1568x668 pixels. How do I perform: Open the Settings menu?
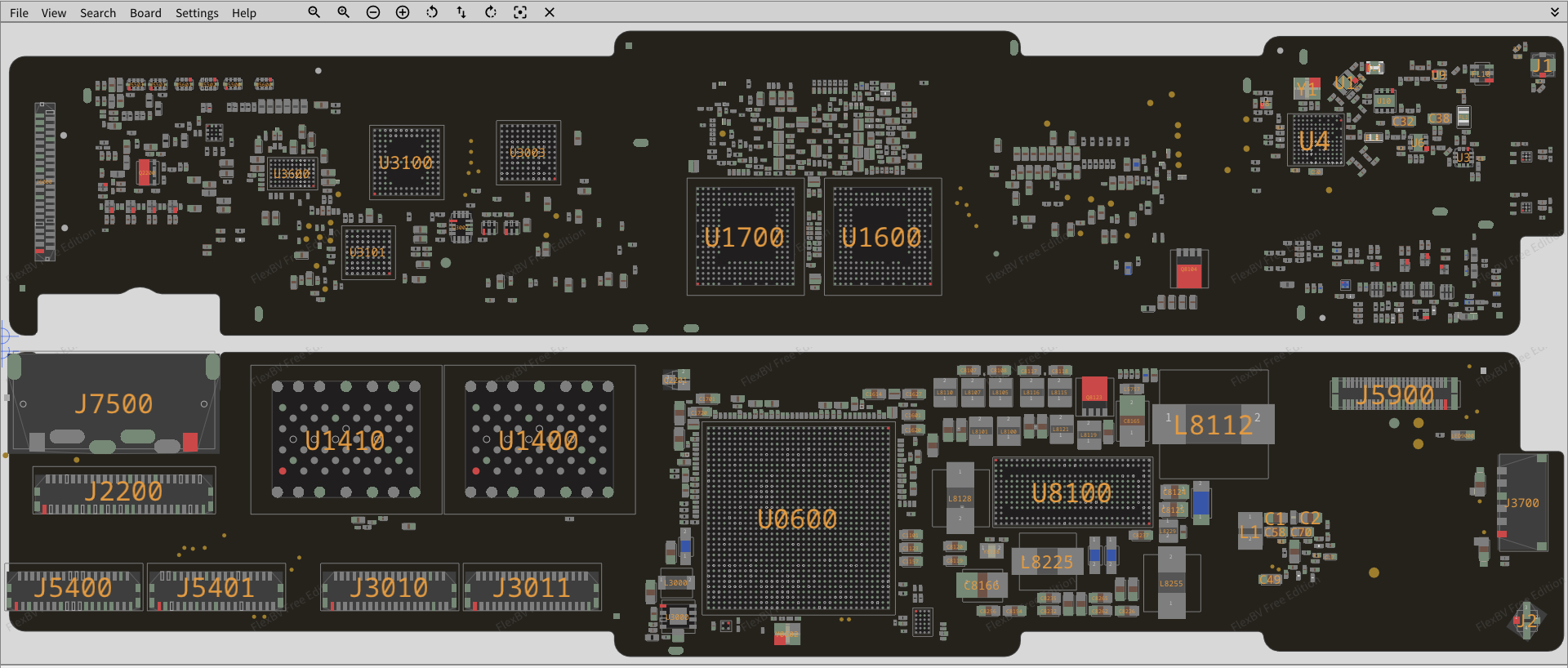coord(197,13)
